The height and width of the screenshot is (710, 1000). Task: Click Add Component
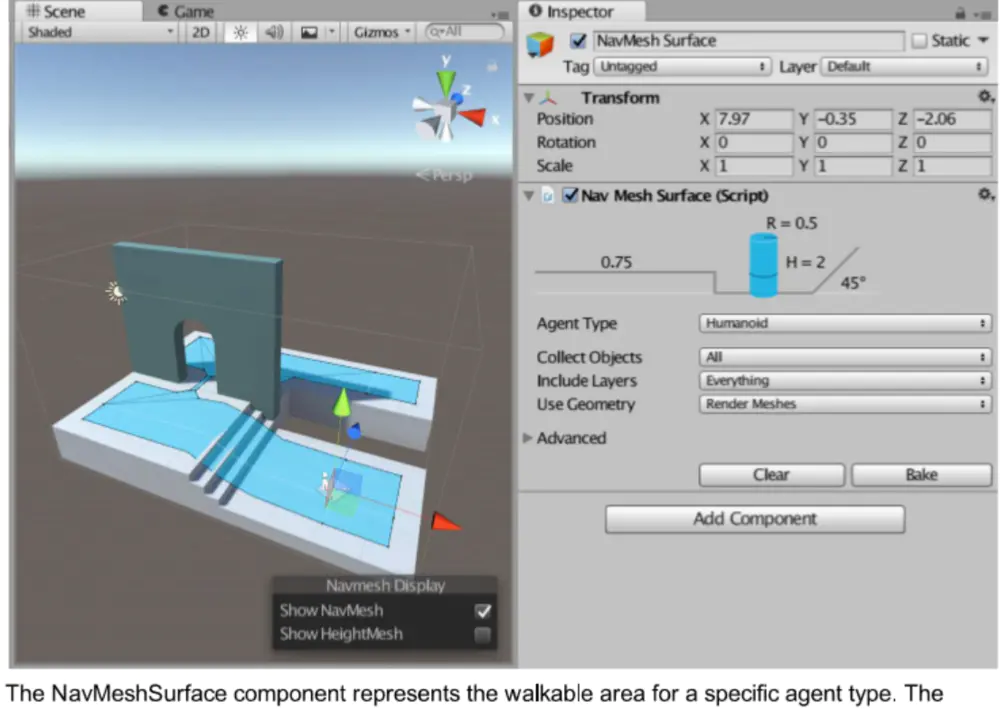(753, 519)
